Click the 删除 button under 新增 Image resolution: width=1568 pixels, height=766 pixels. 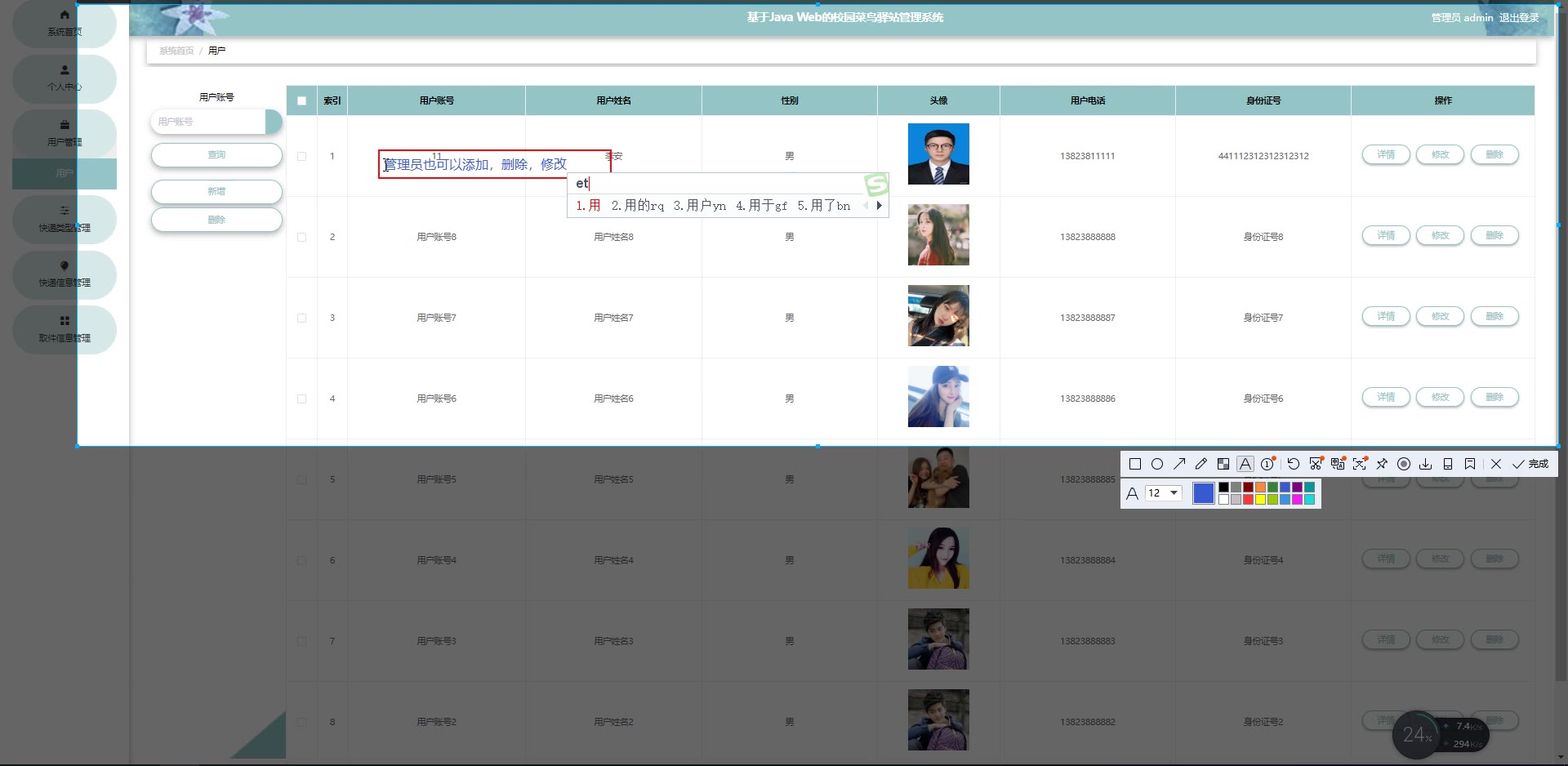(x=216, y=220)
